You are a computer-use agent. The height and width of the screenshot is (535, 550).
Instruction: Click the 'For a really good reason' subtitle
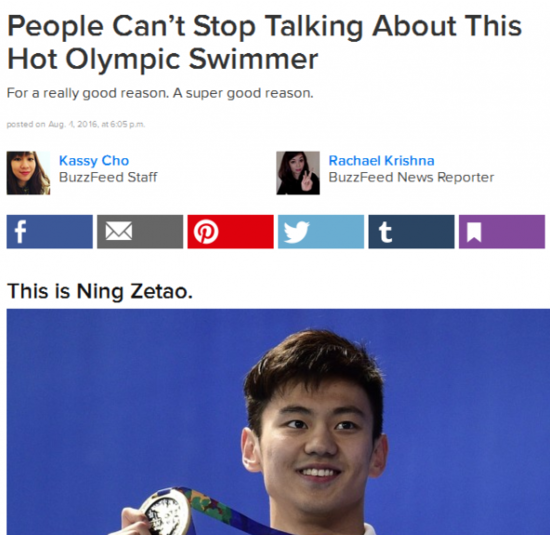coord(160,93)
